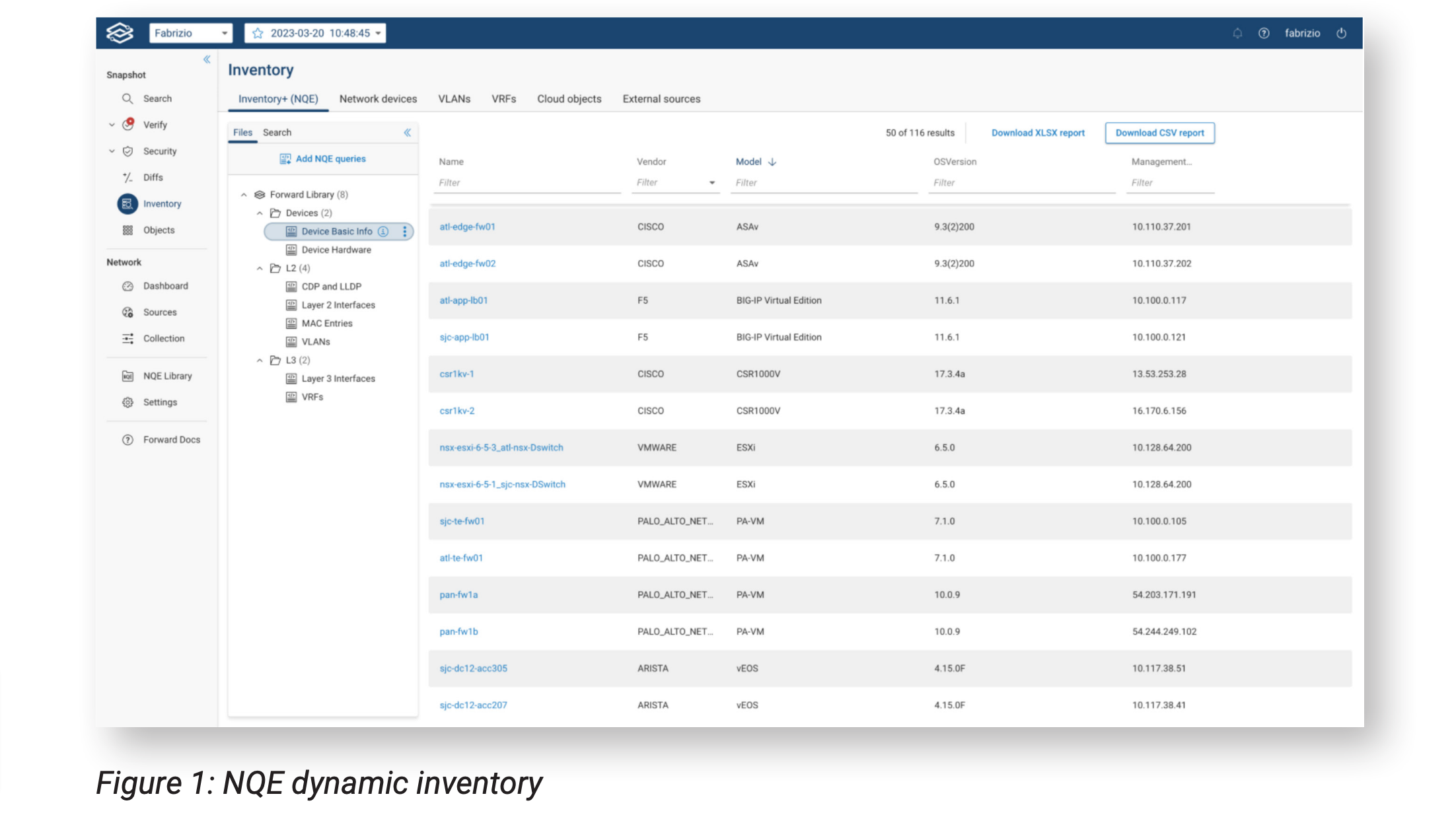Switch to the Network devices tab
1456x815 pixels.
coord(378,99)
